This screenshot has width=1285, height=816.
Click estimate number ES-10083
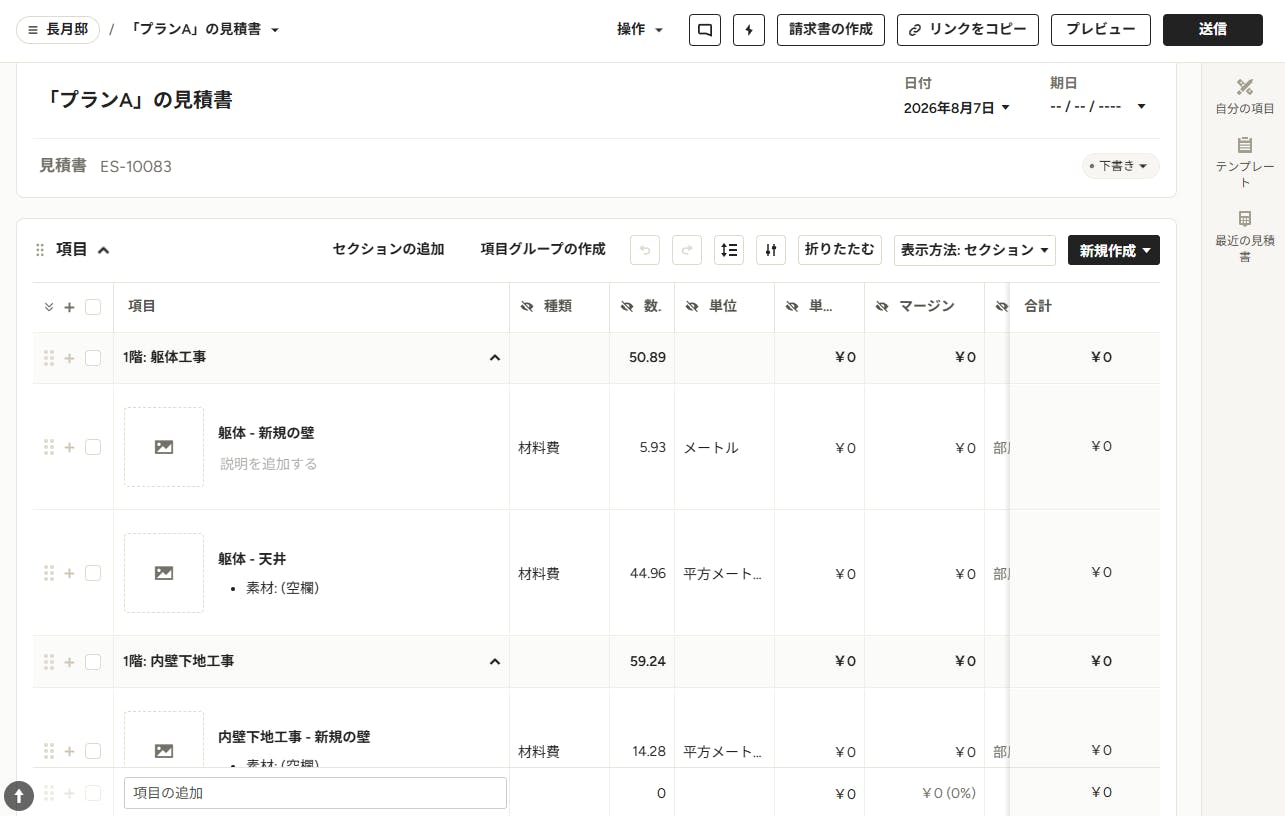point(136,166)
